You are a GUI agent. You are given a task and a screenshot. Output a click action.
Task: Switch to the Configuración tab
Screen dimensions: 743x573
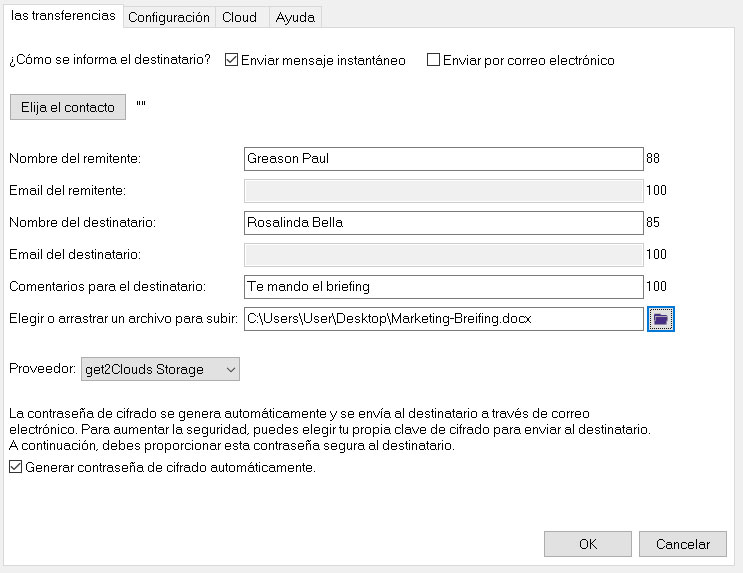pos(169,17)
